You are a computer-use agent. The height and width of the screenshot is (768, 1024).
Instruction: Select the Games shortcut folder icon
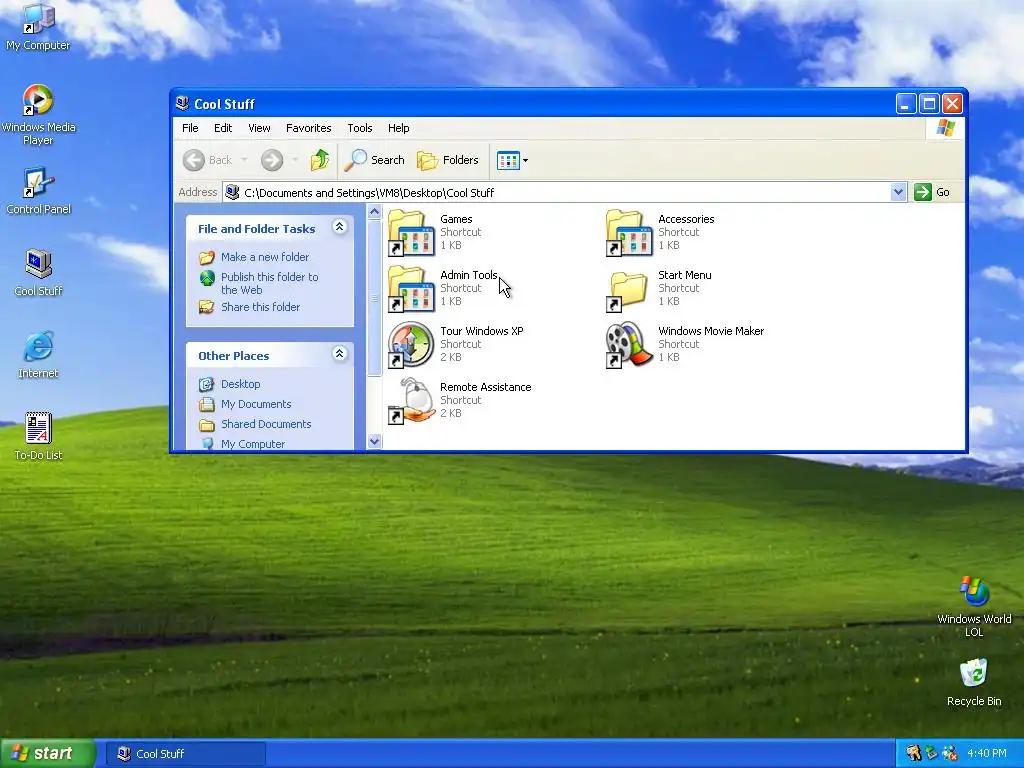[x=411, y=232]
